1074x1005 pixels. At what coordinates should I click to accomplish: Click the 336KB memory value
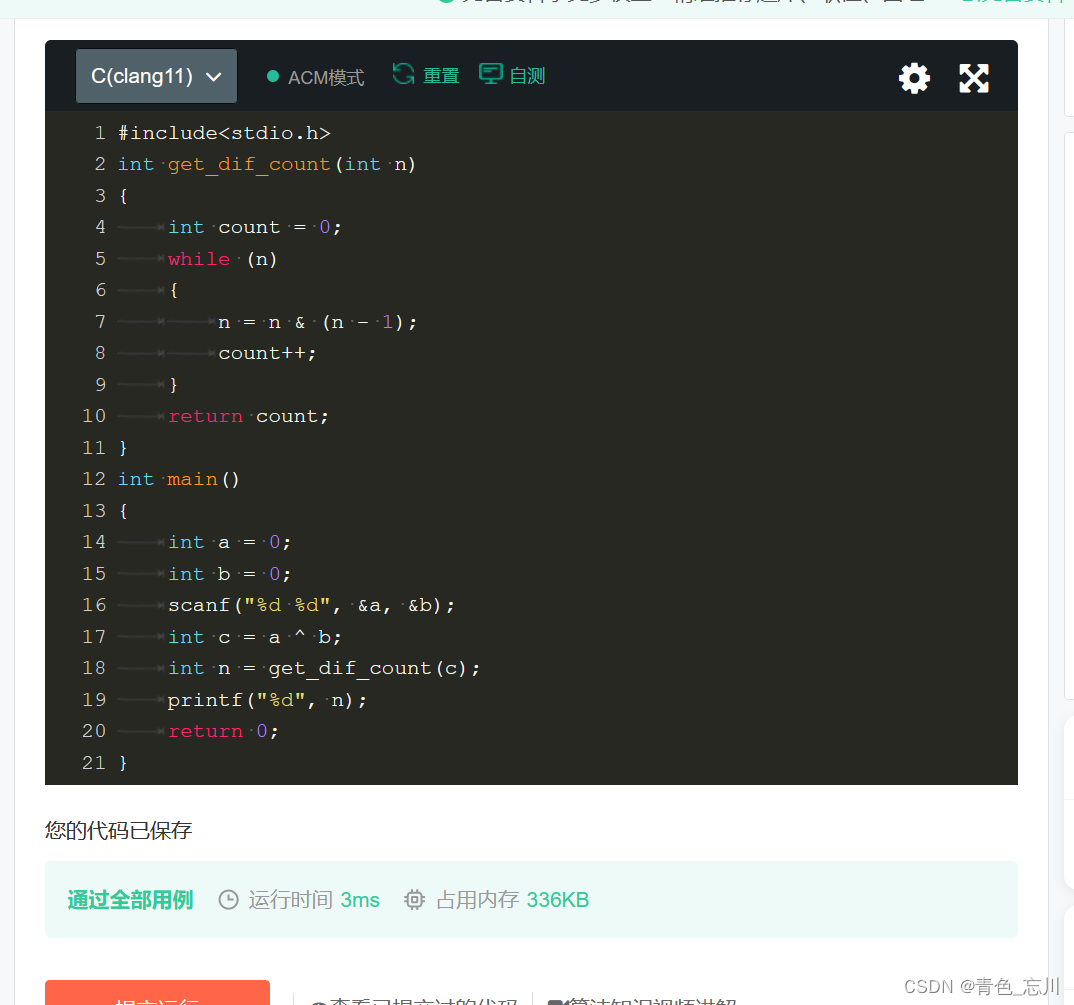pos(558,899)
